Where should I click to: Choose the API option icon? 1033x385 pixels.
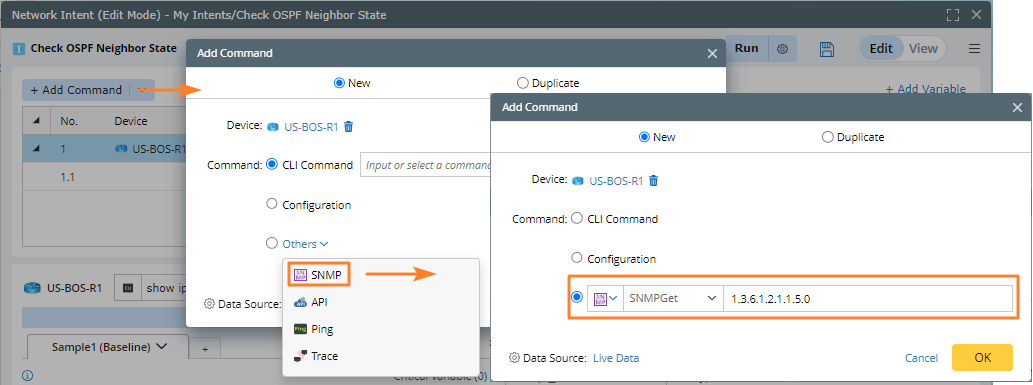coord(300,302)
